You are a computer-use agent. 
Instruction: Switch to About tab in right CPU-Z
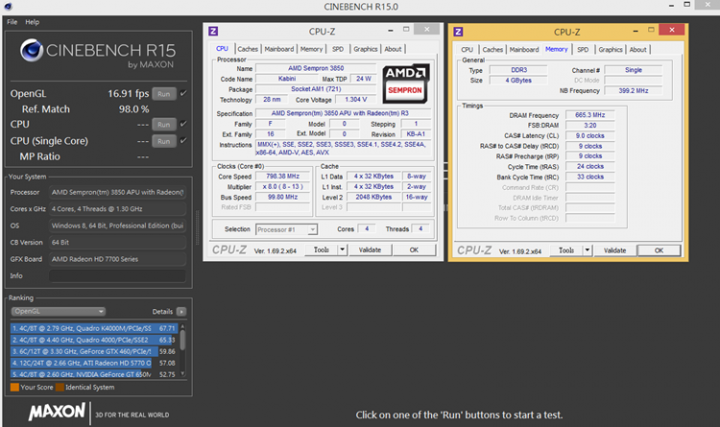638,49
